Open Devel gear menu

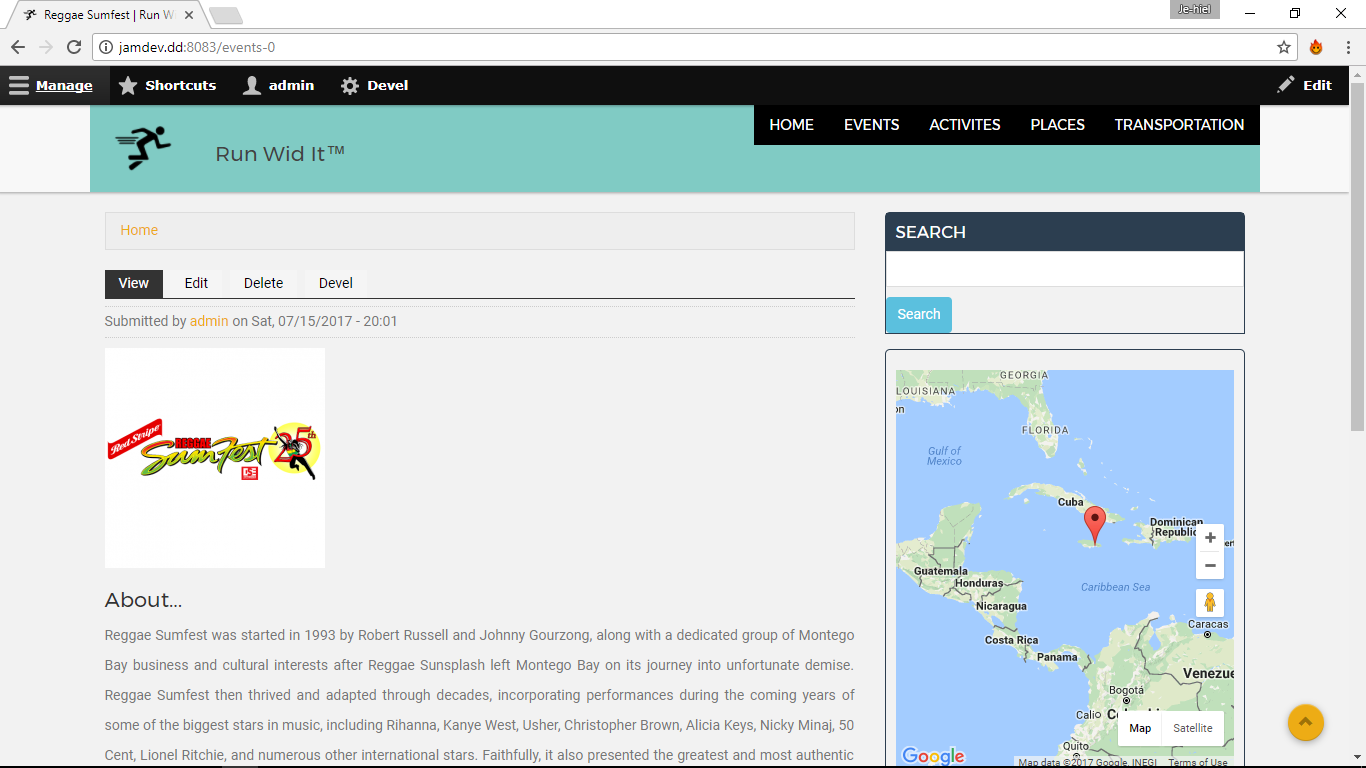coord(374,86)
